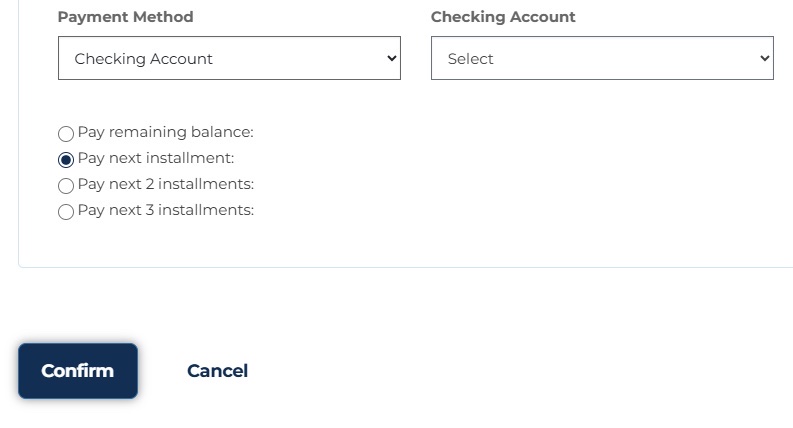
Task: Click the 'Pay next installment:' label text
Action: coord(156,158)
